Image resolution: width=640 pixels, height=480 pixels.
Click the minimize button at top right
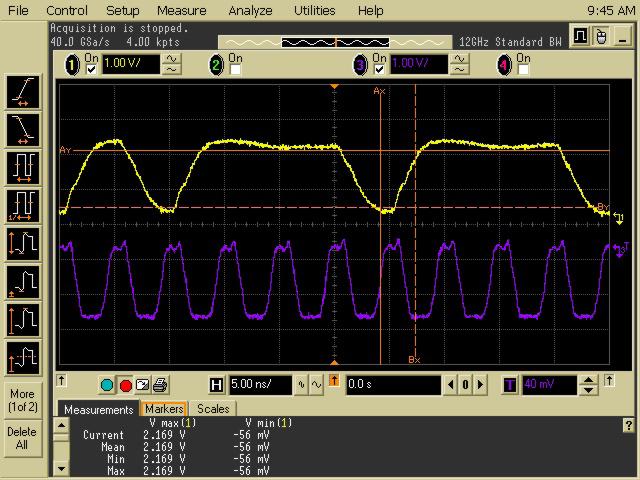click(622, 36)
